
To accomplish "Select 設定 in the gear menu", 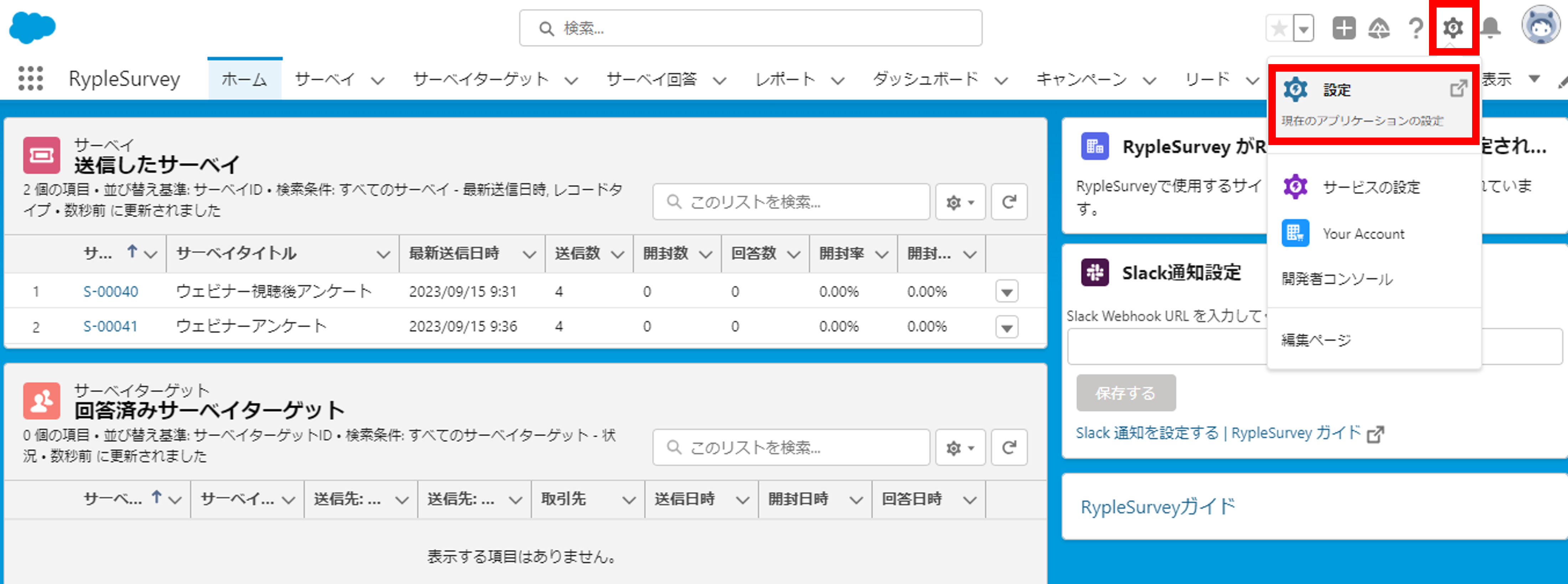I will pyautogui.click(x=1337, y=90).
